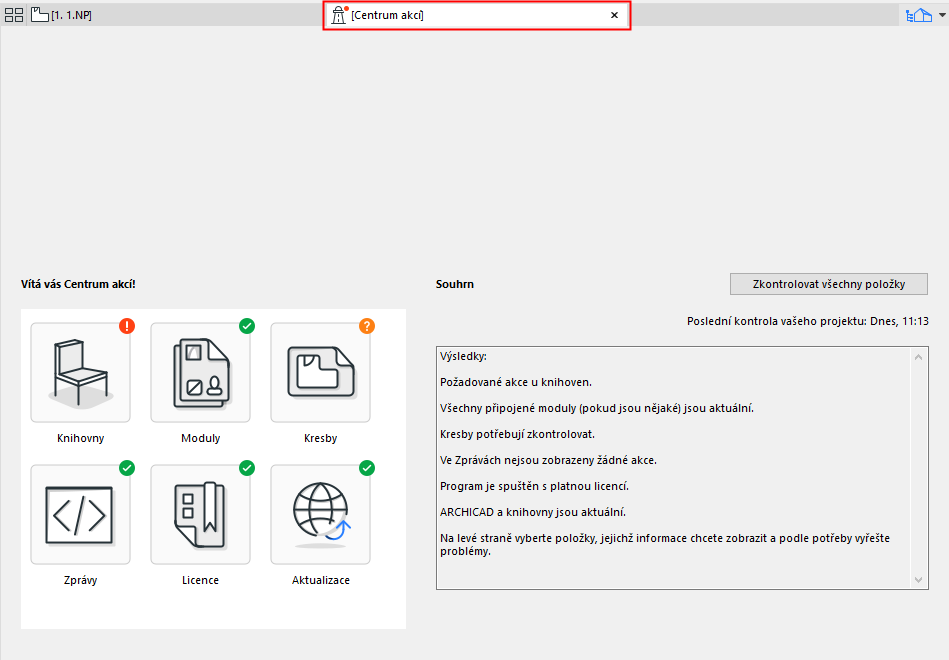Click 'Program je spuštěn s platnou licencí.' line
Viewport: 949px width, 660px height.
[534, 486]
